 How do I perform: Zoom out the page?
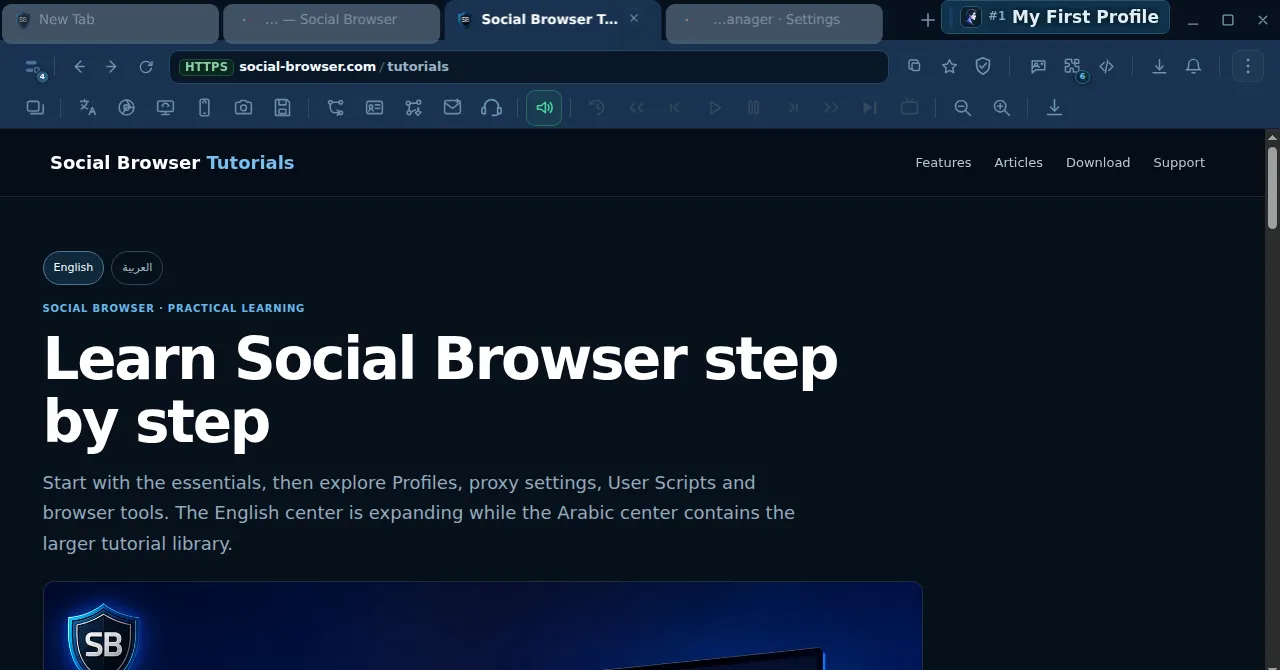pos(963,108)
